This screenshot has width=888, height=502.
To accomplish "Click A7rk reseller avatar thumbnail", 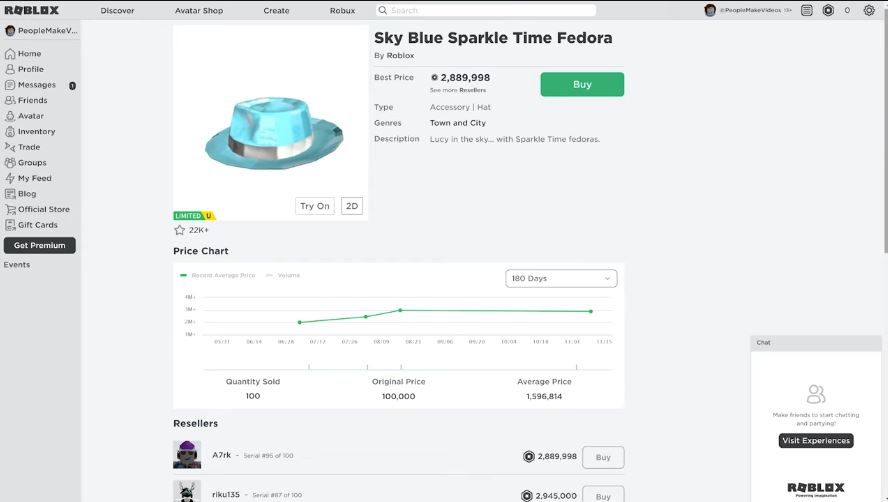I will (x=187, y=454).
